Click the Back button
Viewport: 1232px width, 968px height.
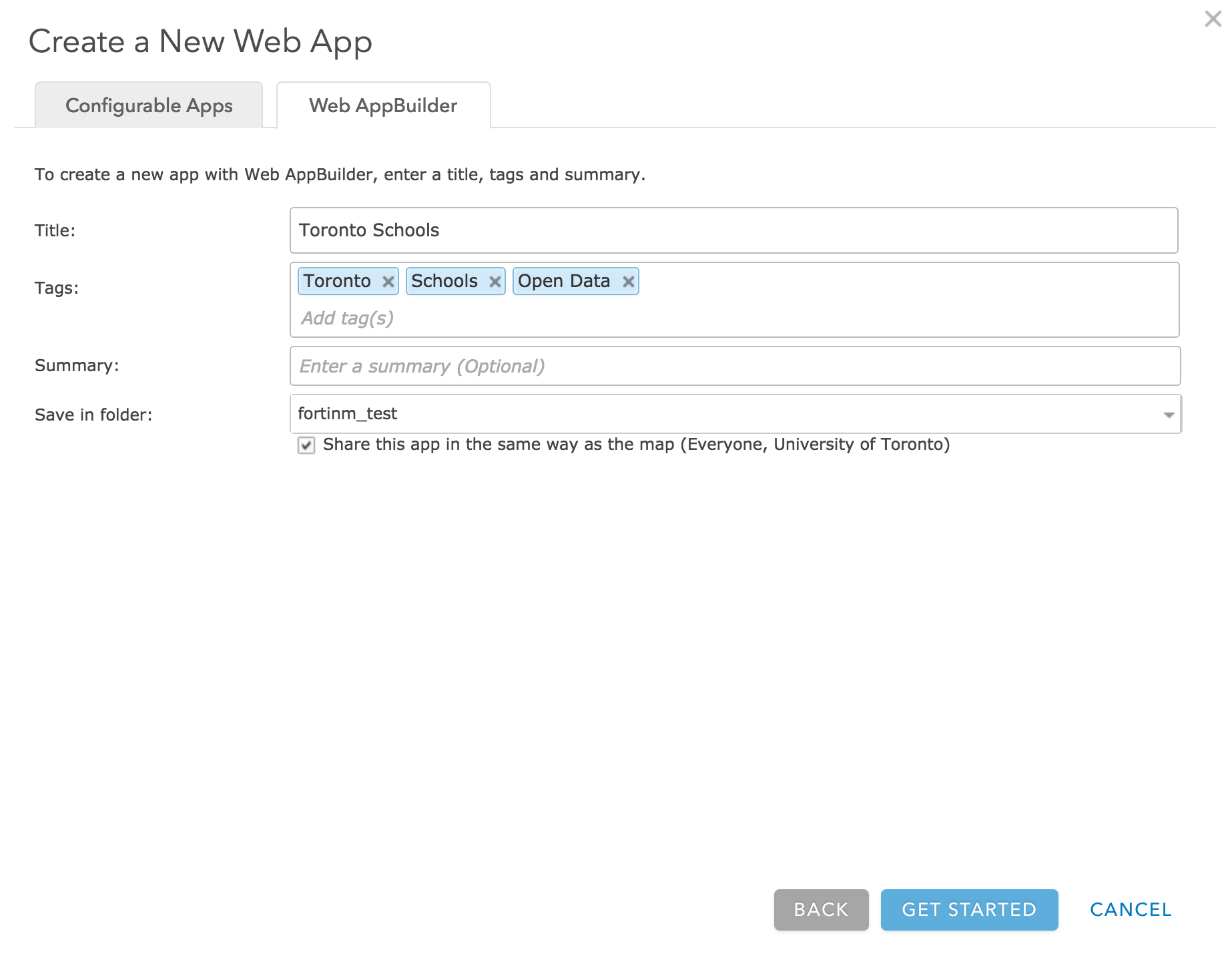coord(821,909)
